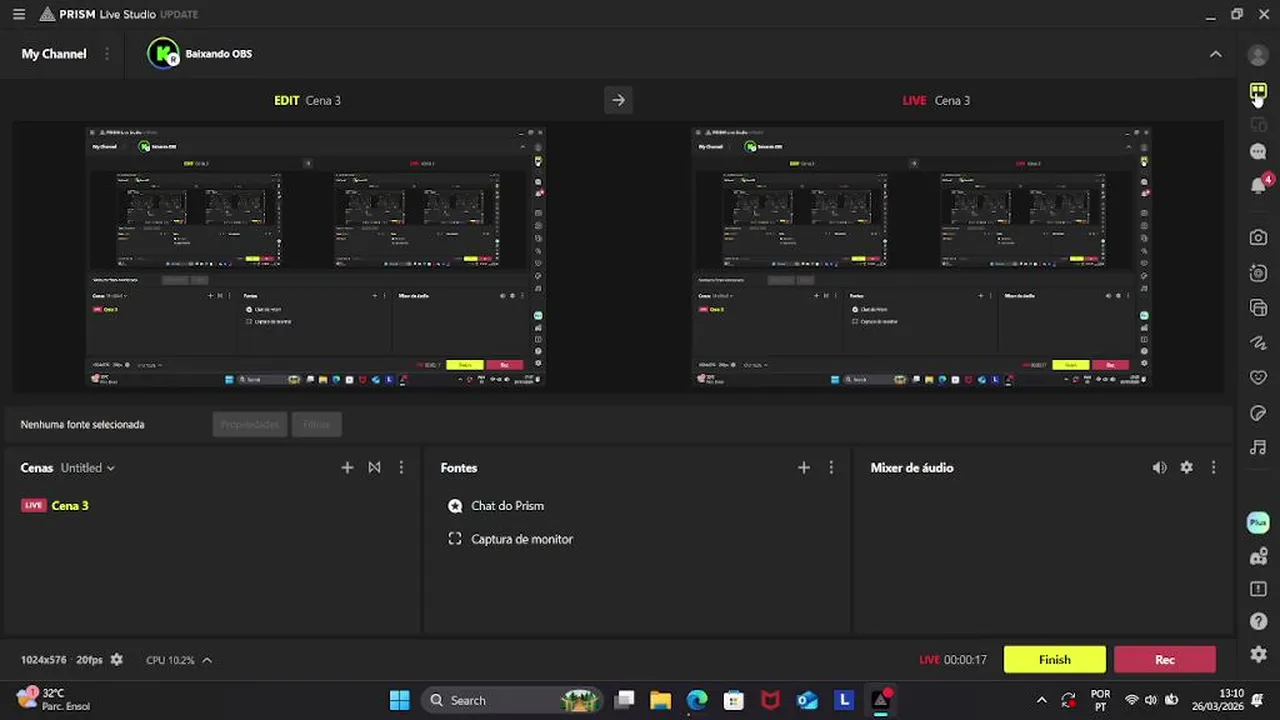The height and width of the screenshot is (720, 1280).
Task: Open the background music note icon
Action: tap(1258, 447)
